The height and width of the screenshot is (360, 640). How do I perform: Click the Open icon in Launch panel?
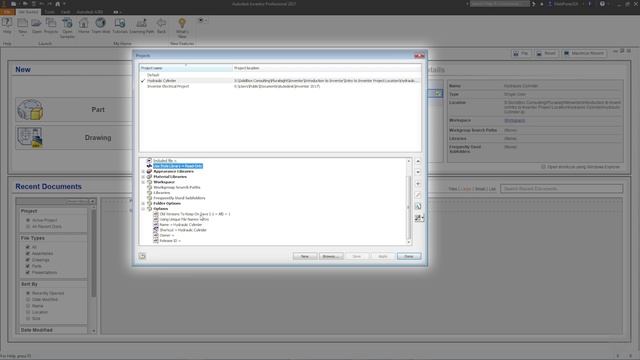click(x=36, y=24)
